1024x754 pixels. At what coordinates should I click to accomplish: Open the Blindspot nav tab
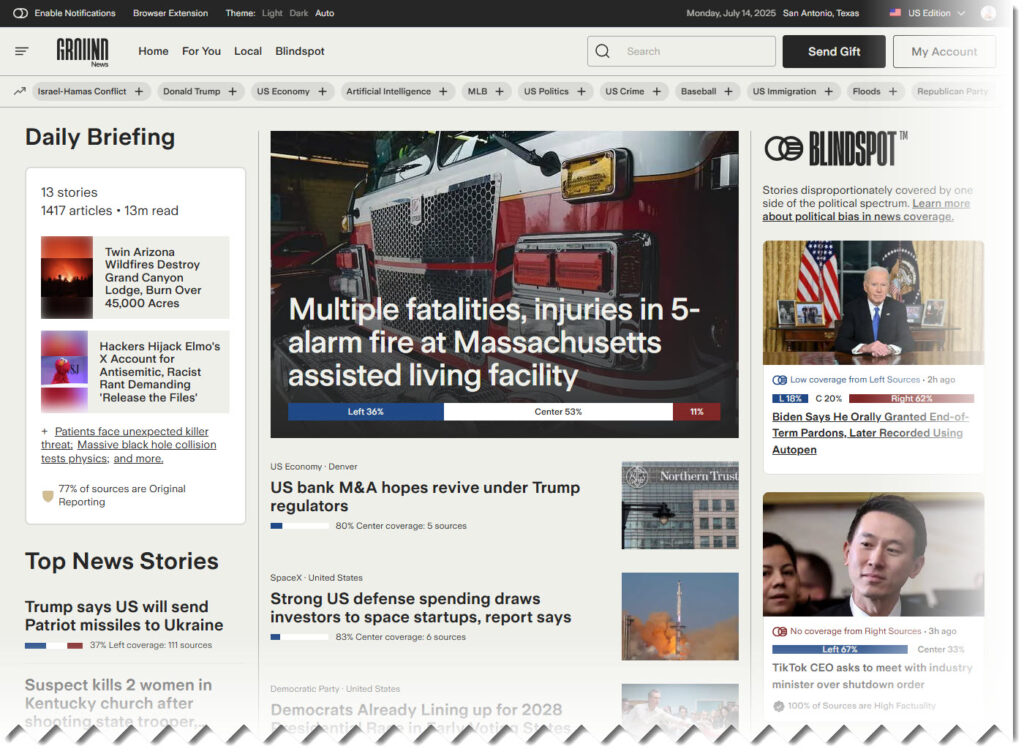pyautogui.click(x=300, y=51)
